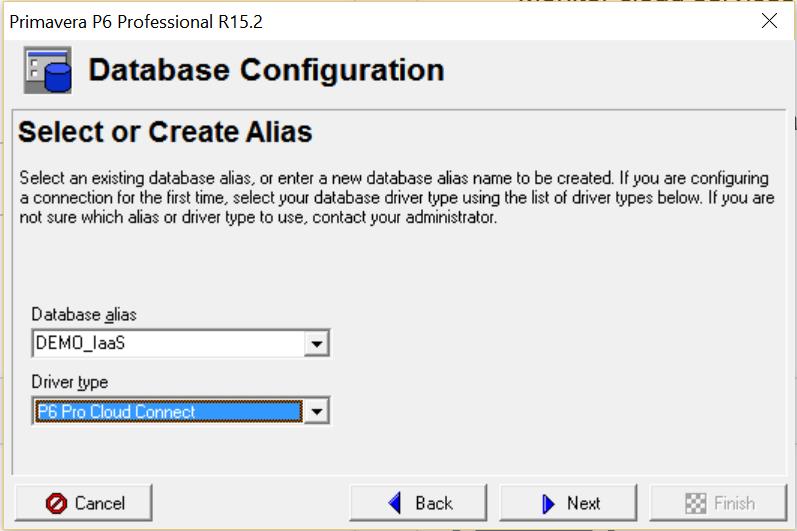This screenshot has height=531, width=797.
Task: Open the Driver type dropdown arrow
Action: (x=317, y=411)
